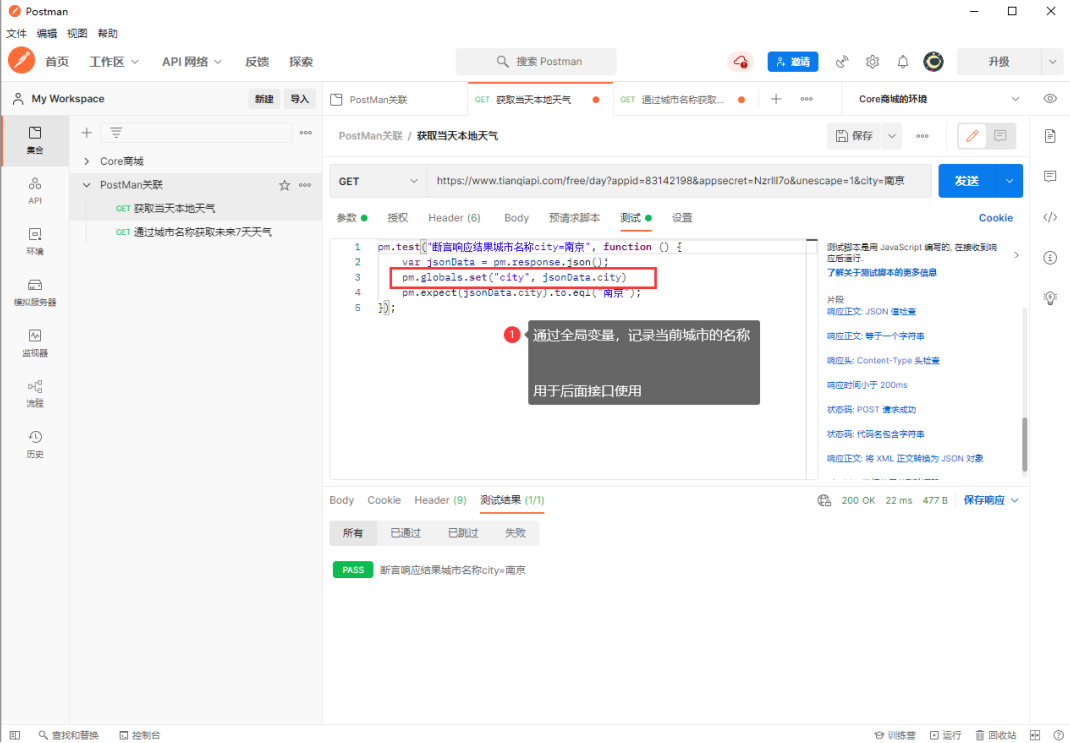Image resolution: width=1070 pixels, height=743 pixels.
Task: Open the notifications bell
Action: pyautogui.click(x=903, y=61)
